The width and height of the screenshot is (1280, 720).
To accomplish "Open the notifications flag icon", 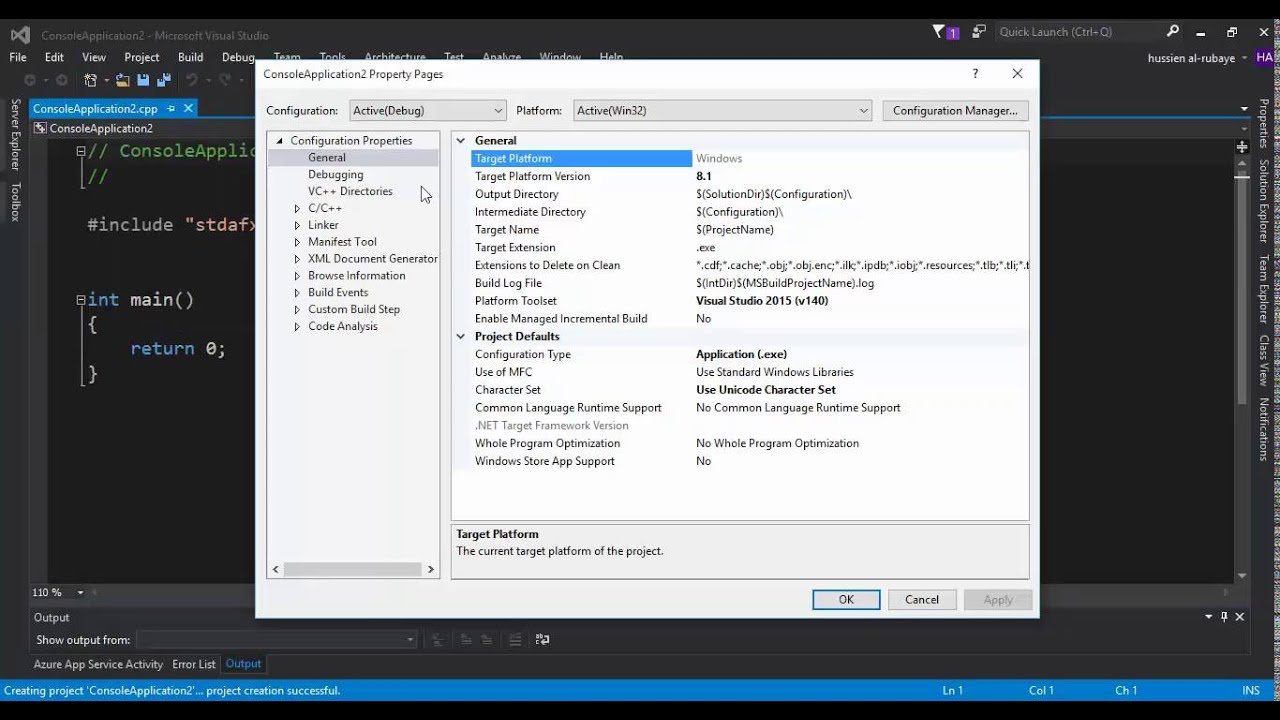I will [940, 32].
